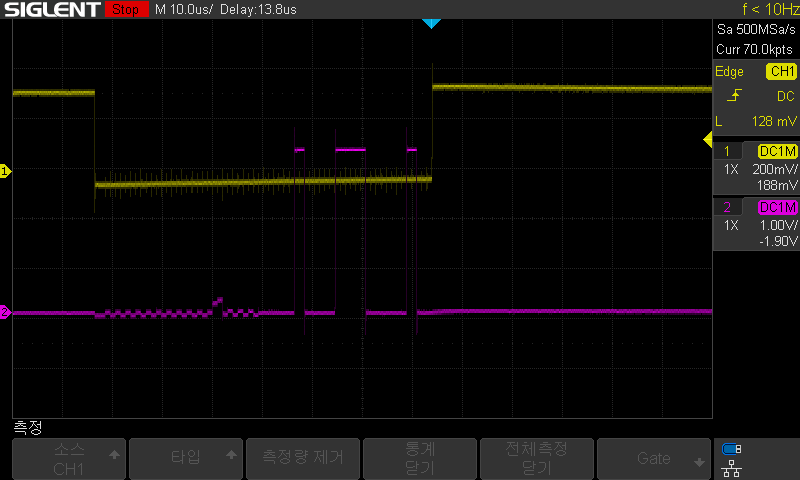The width and height of the screenshot is (800, 480).
Task: Click the rising edge trigger slope icon
Action: click(x=734, y=95)
